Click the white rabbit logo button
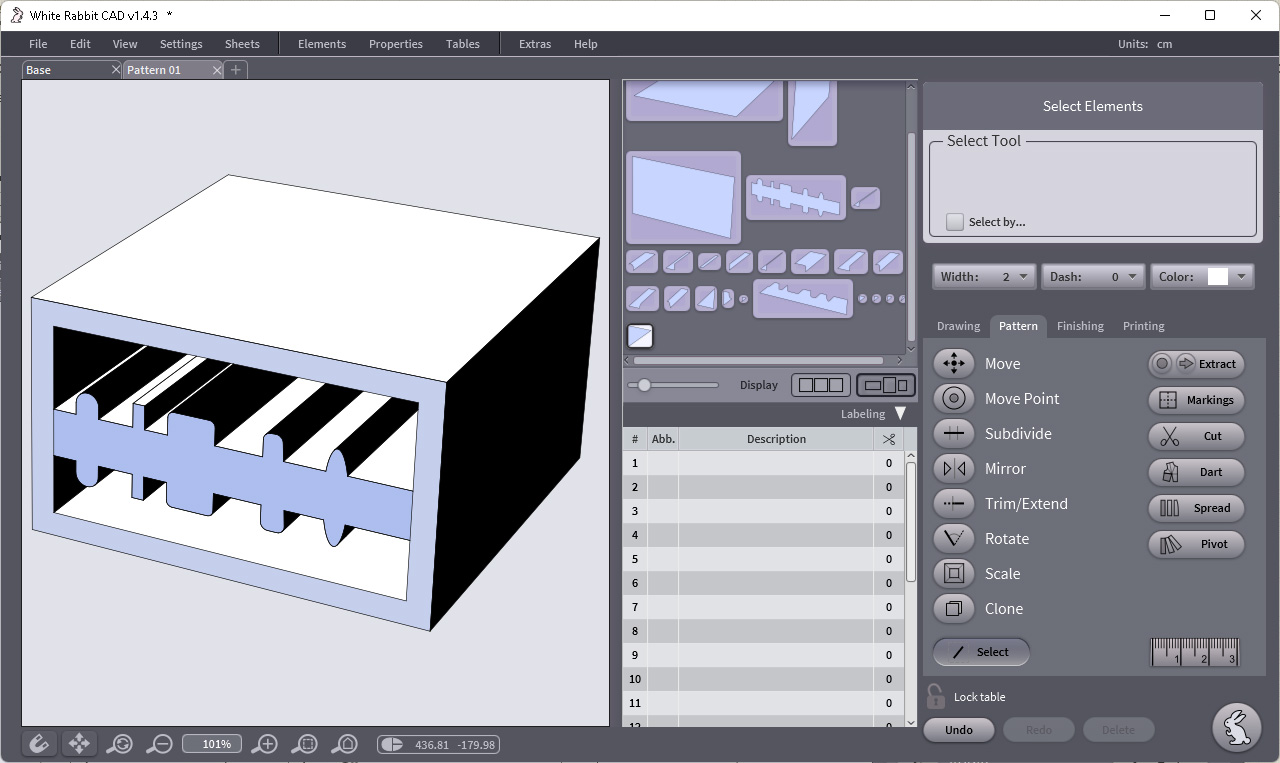 pyautogui.click(x=1236, y=727)
